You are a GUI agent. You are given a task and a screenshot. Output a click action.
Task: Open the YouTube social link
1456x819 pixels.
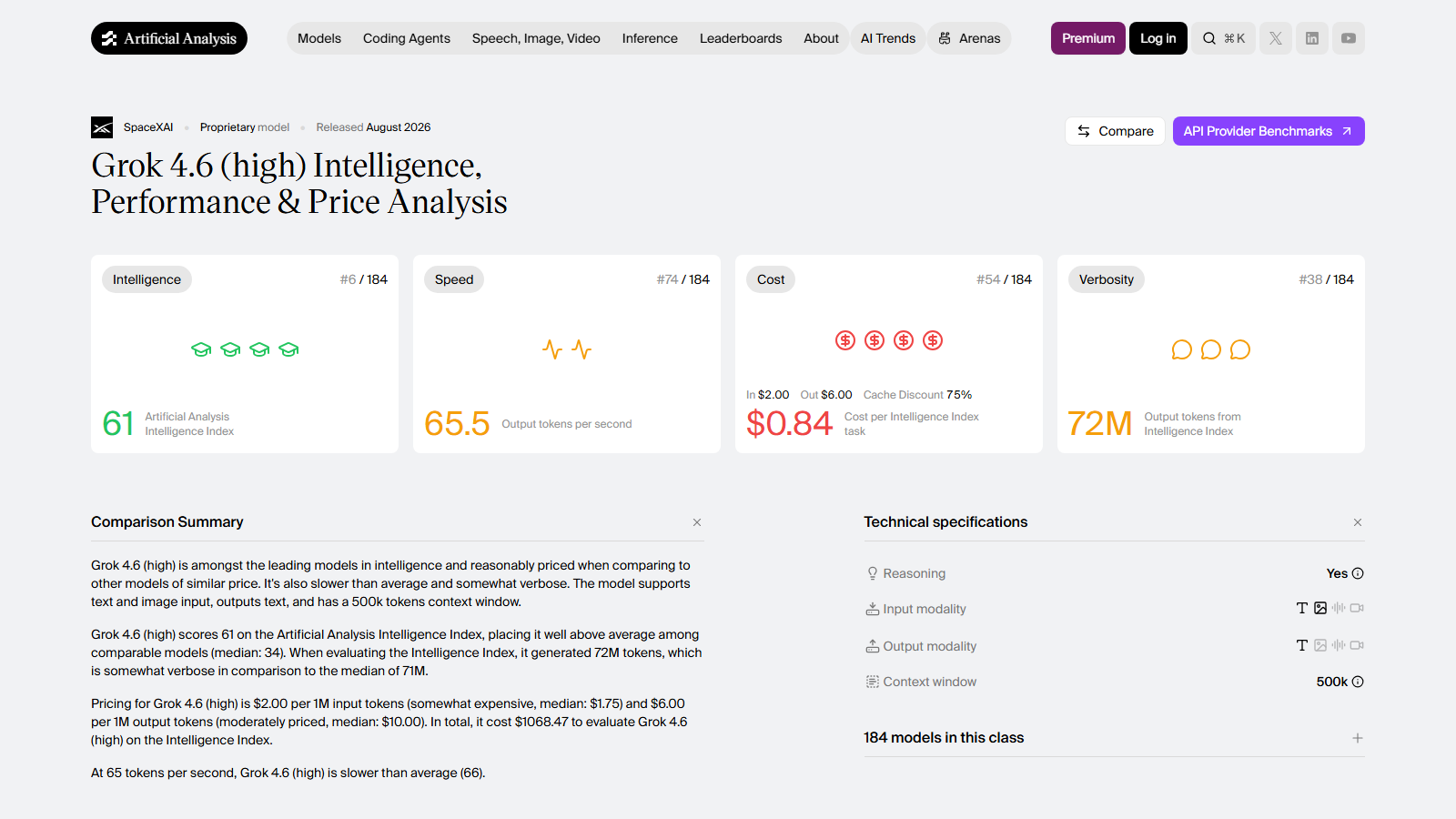click(1349, 38)
